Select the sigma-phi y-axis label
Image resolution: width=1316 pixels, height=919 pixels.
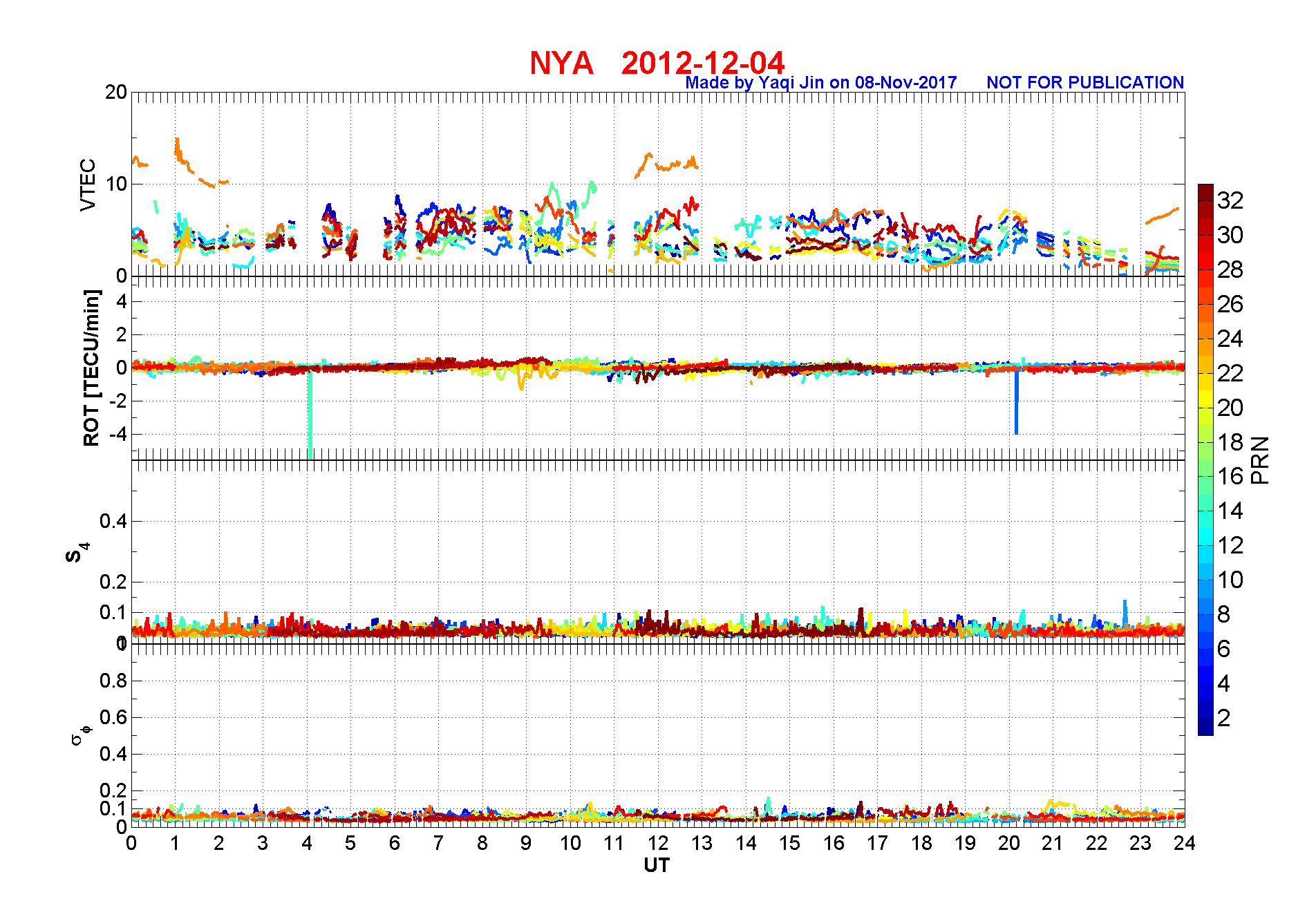81,735
